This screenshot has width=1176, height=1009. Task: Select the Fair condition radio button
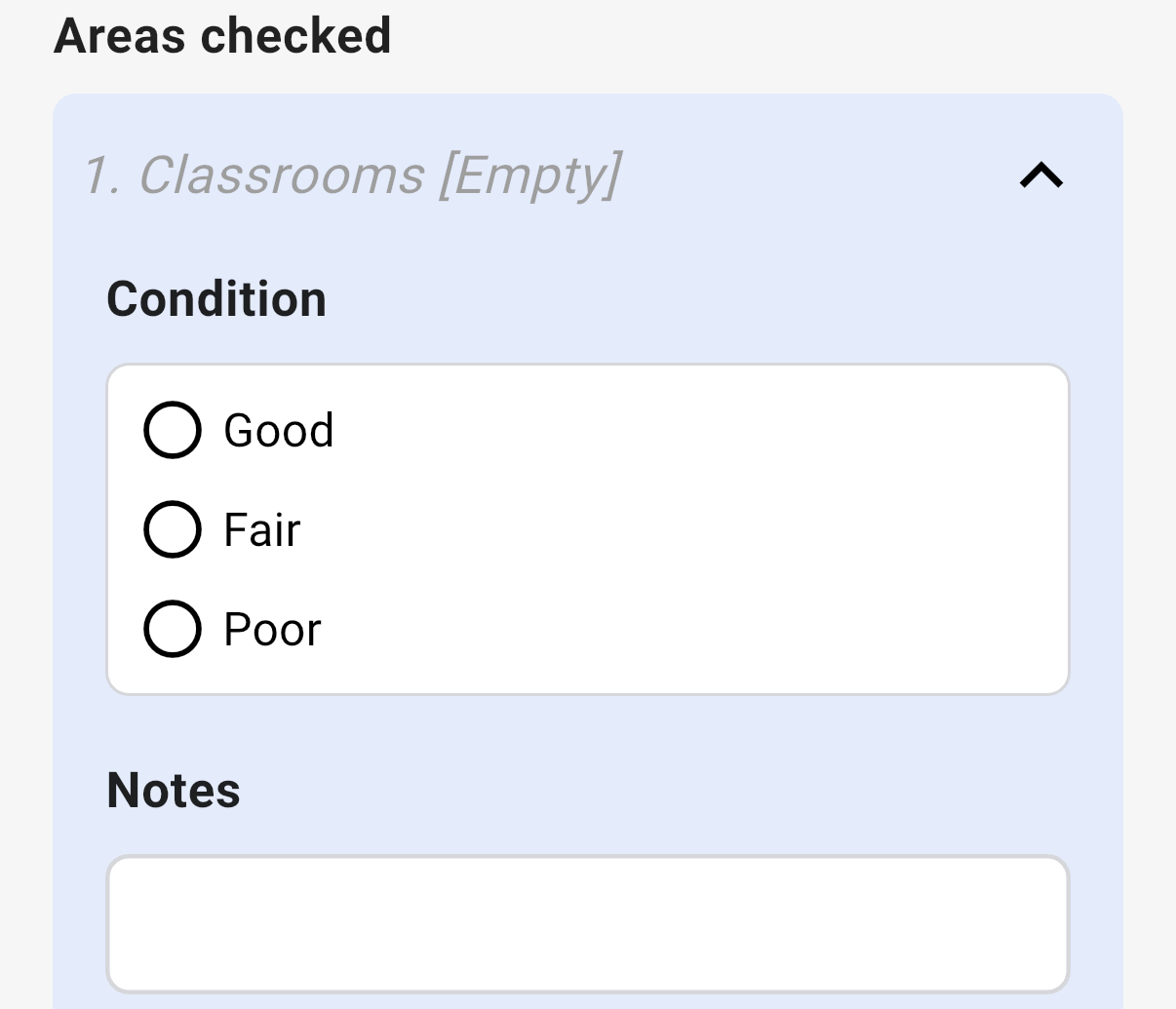coord(173,529)
